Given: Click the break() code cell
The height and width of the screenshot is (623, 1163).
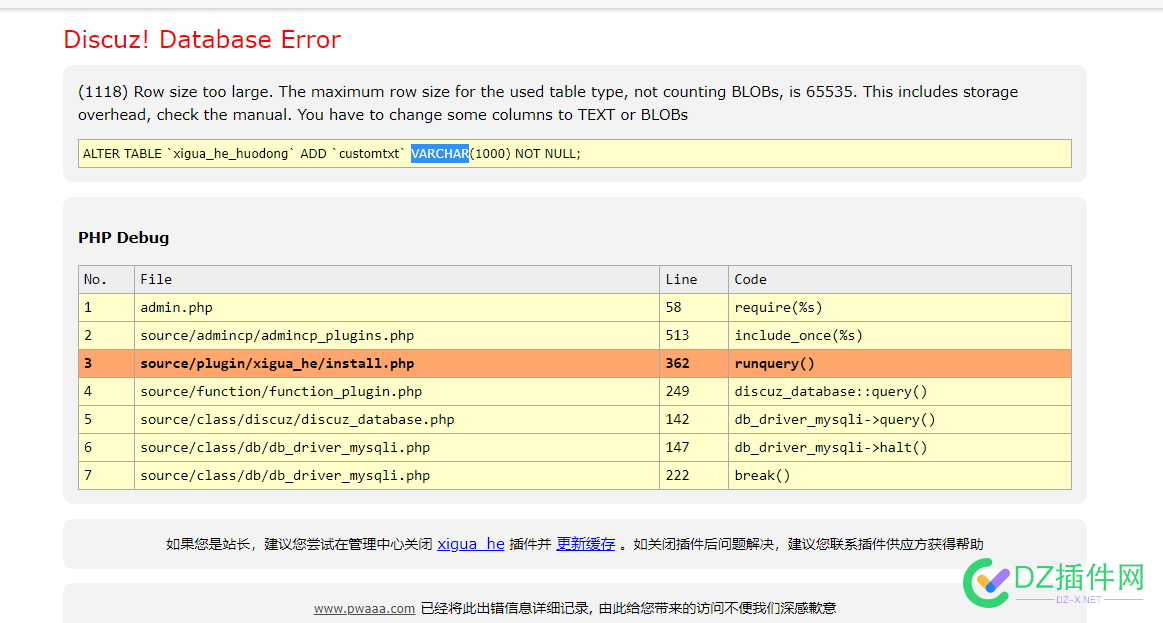Looking at the screenshot, I should [900, 475].
